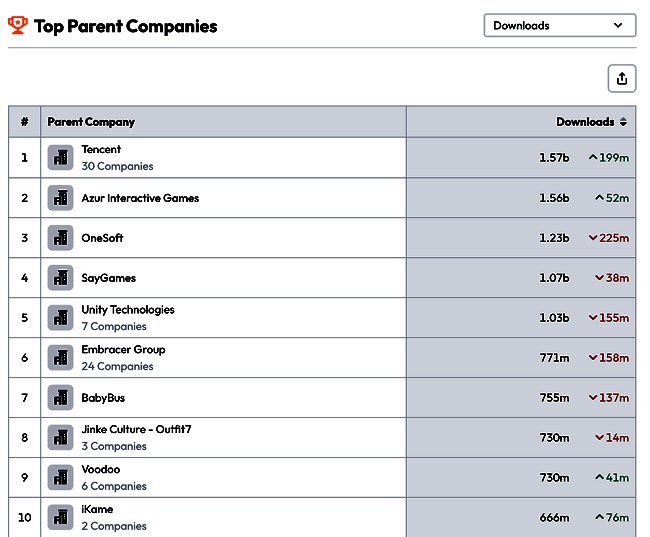Open the Jinke Culture - Outfit7 link
The image size is (650, 537).
pos(136,430)
